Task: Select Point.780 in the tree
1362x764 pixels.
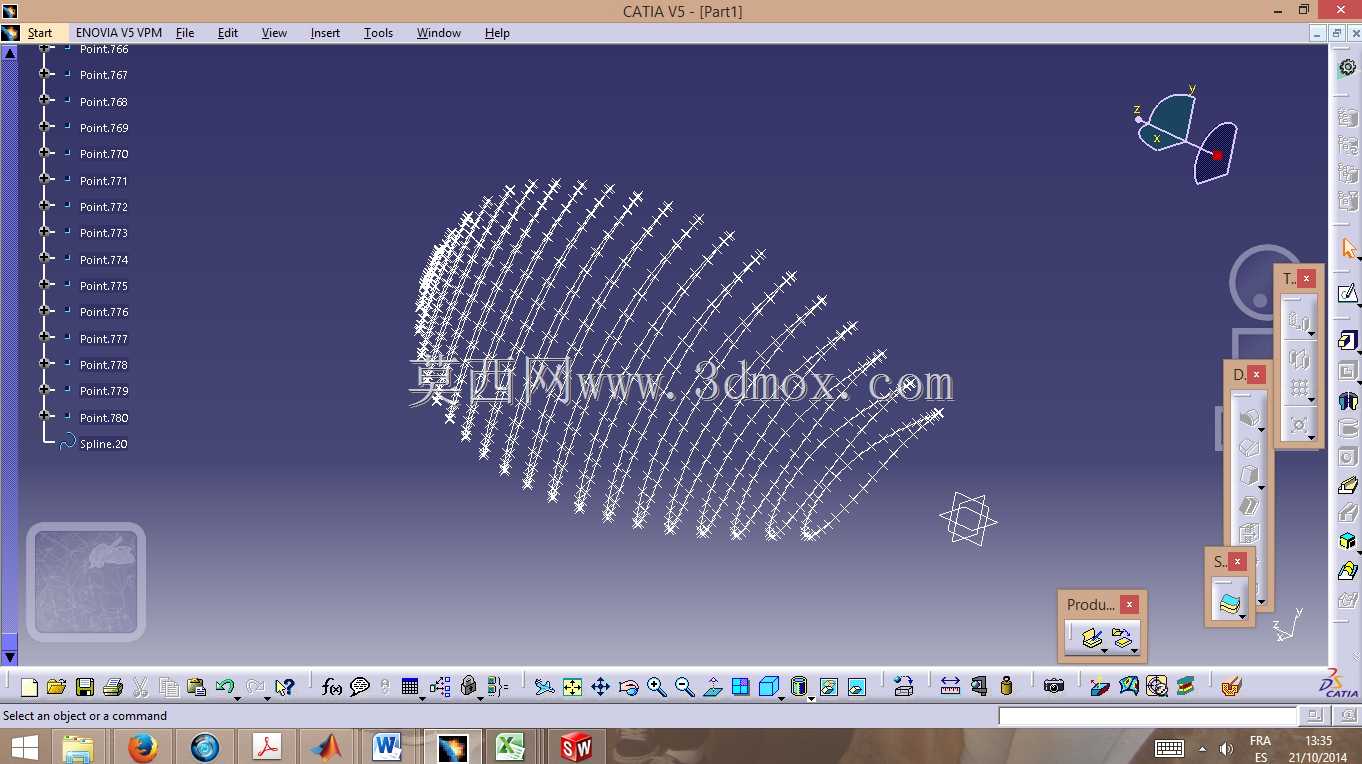Action: (104, 418)
